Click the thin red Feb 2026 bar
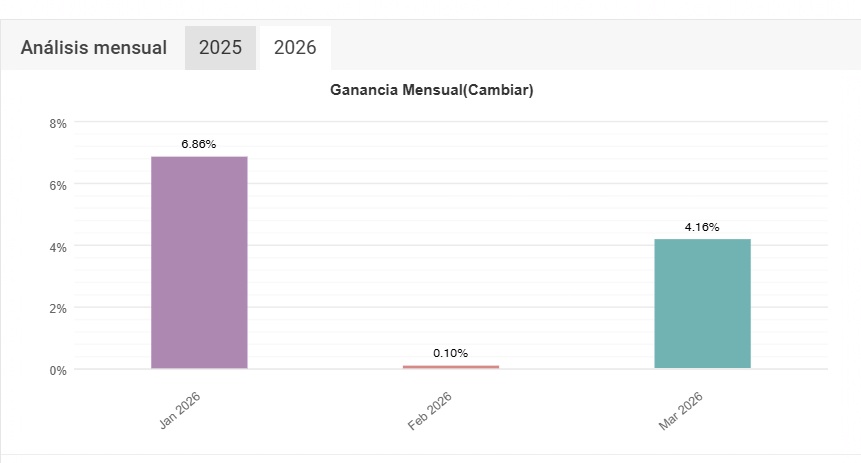 [450, 367]
